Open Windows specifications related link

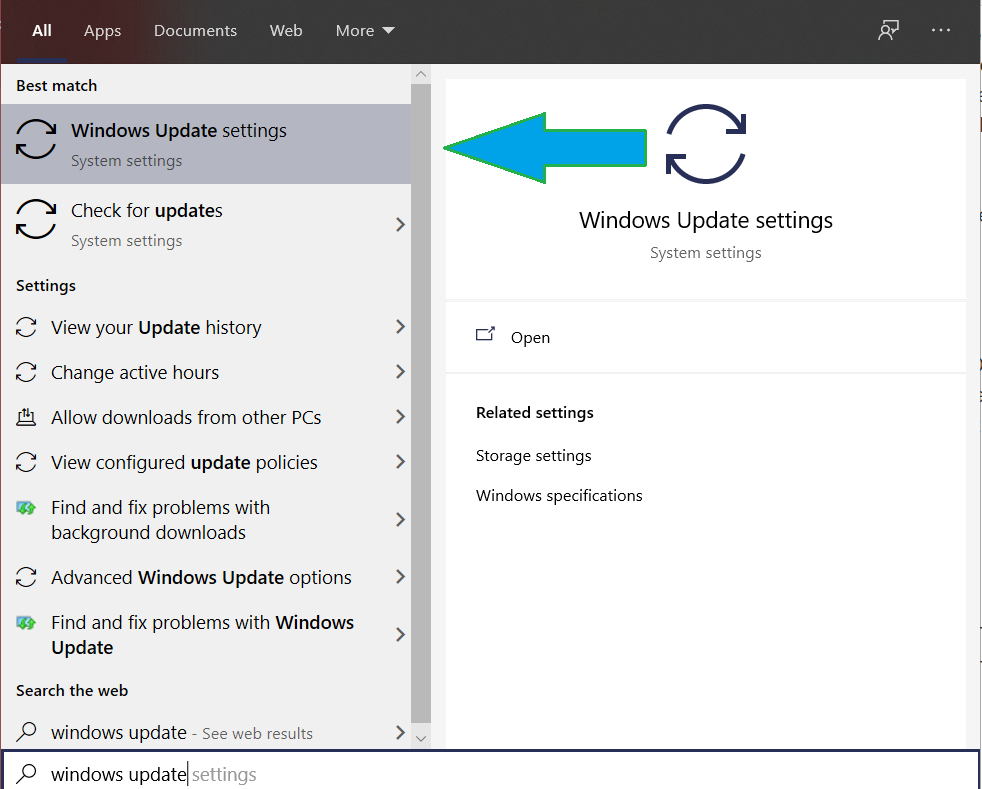(x=559, y=496)
